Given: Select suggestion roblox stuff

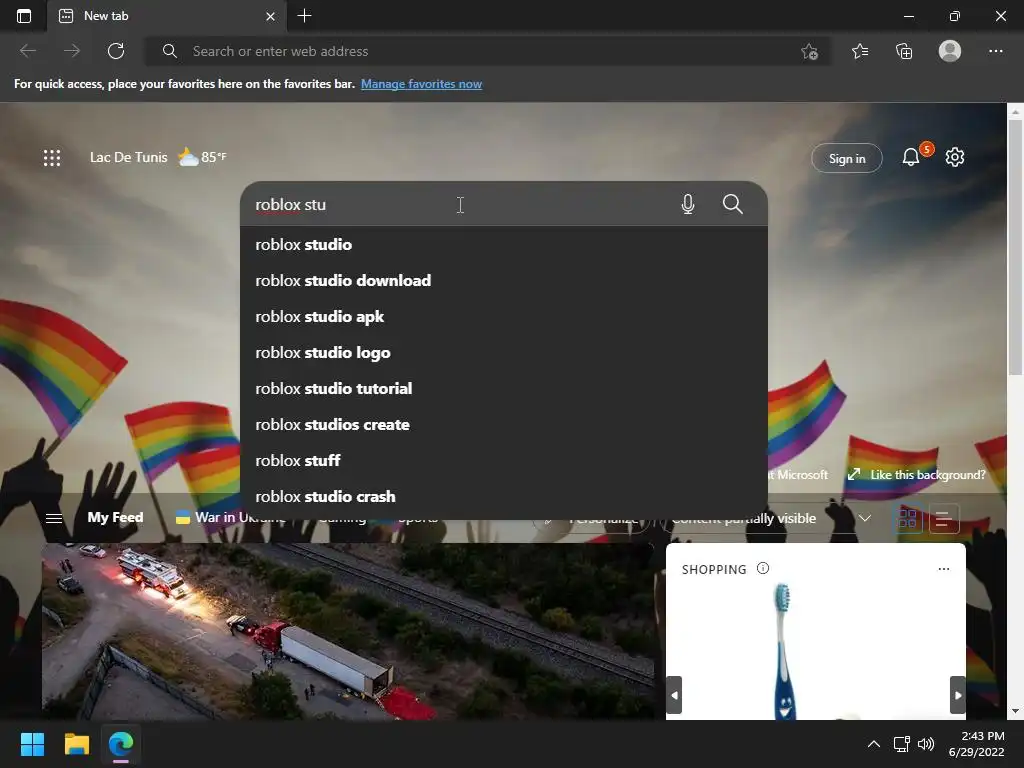Looking at the screenshot, I should (504, 460).
